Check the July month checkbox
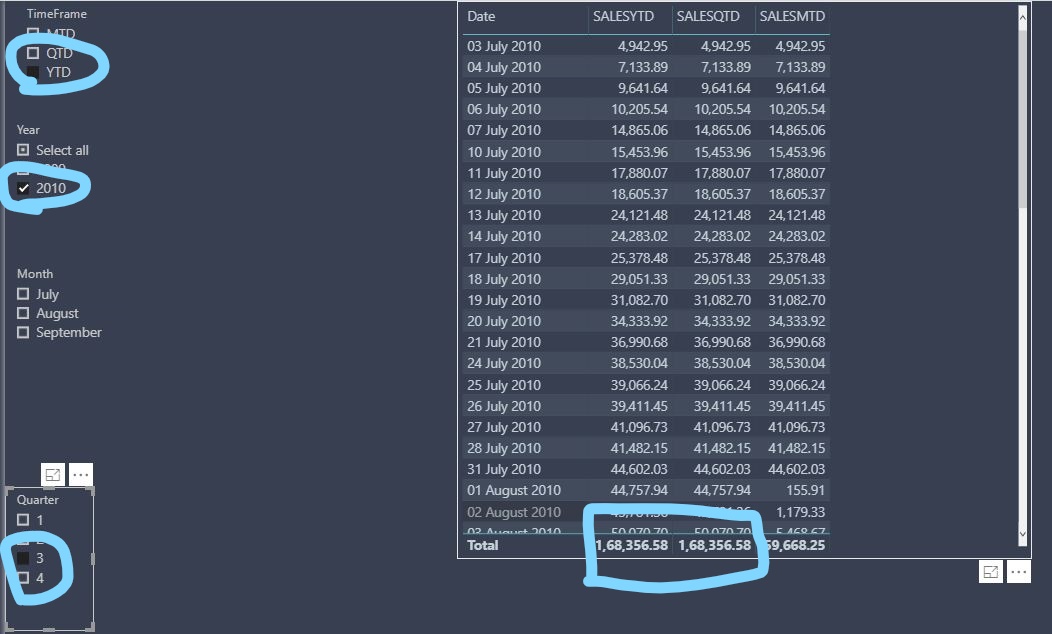This screenshot has height=634, width=1052. [23, 294]
